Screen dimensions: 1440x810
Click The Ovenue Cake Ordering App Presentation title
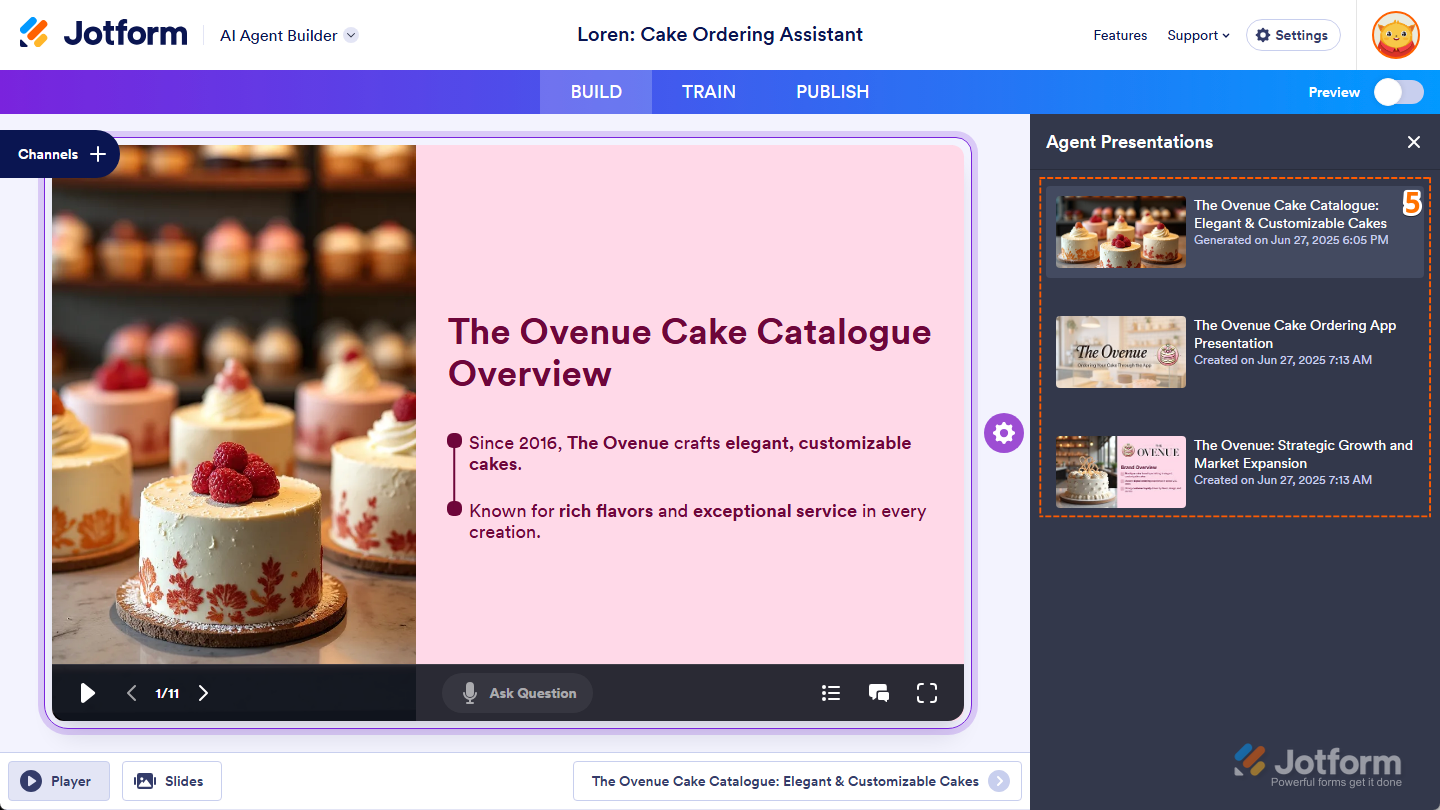[1295, 334]
